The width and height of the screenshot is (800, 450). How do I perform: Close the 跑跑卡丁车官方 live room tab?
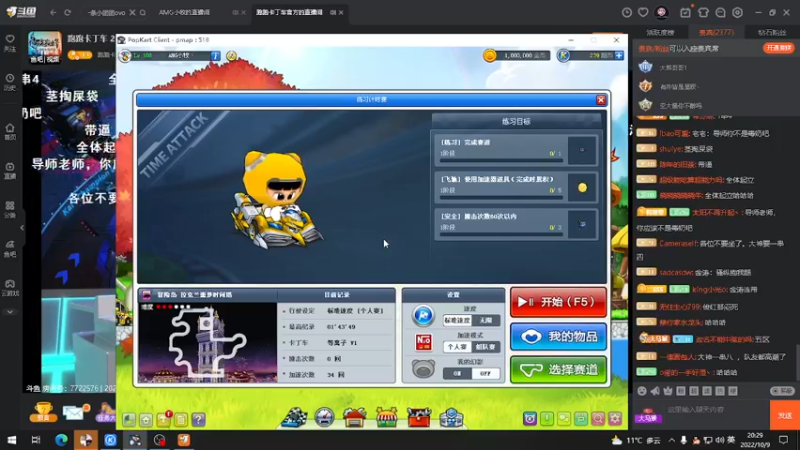click(341, 12)
